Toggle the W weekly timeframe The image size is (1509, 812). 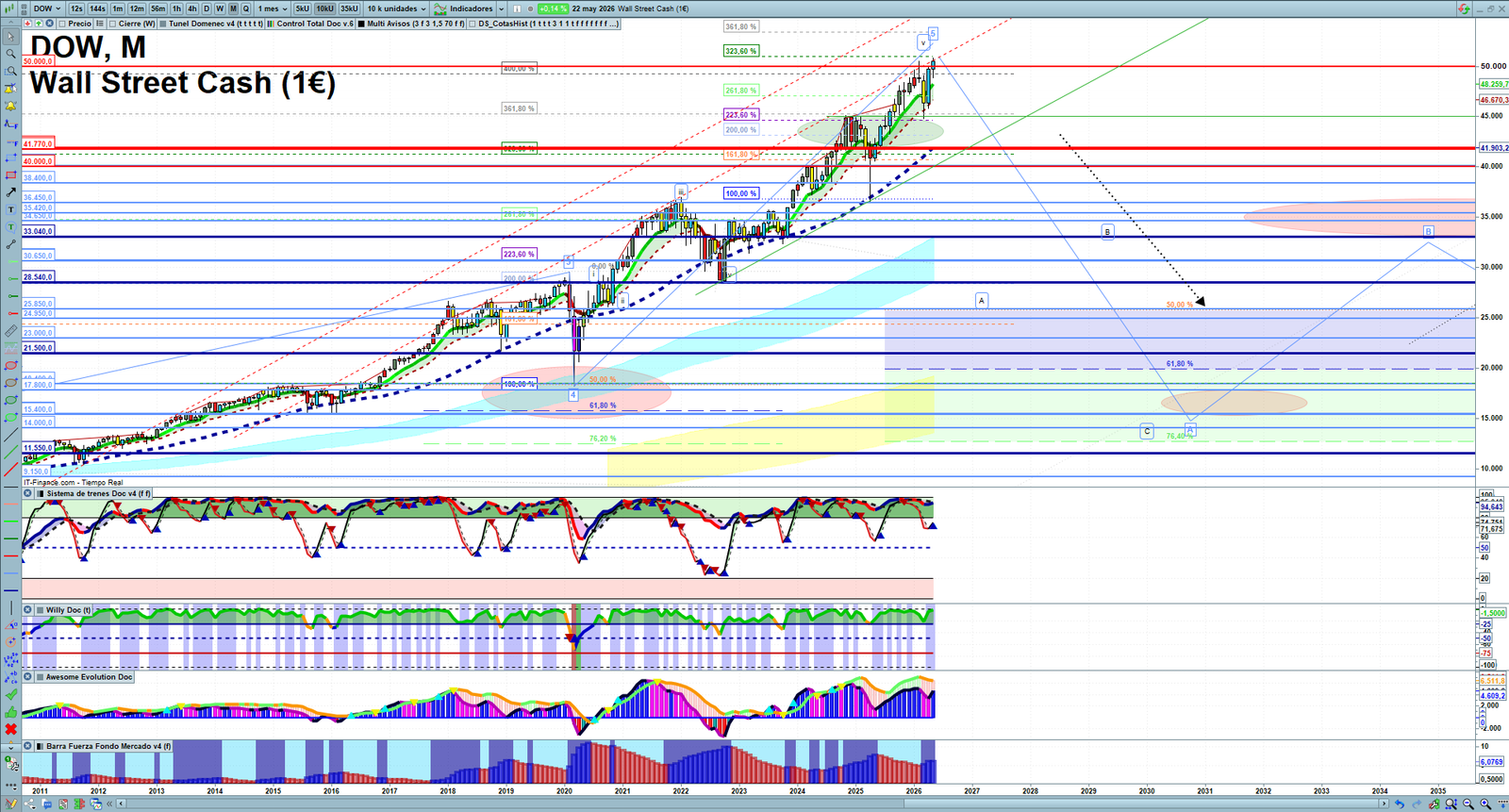click(x=220, y=8)
